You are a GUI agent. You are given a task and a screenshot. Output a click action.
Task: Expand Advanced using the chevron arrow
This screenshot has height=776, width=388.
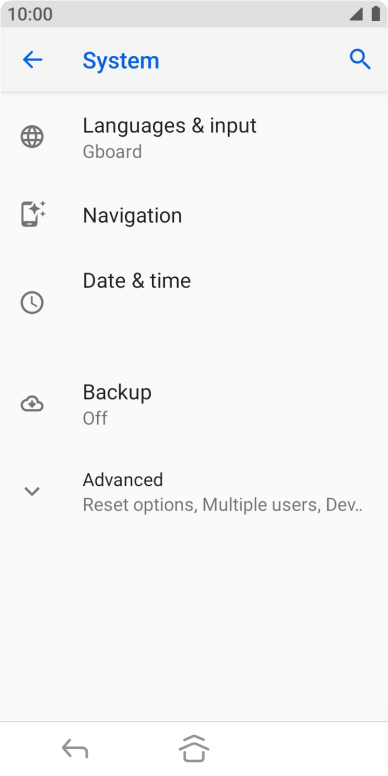tap(32, 491)
